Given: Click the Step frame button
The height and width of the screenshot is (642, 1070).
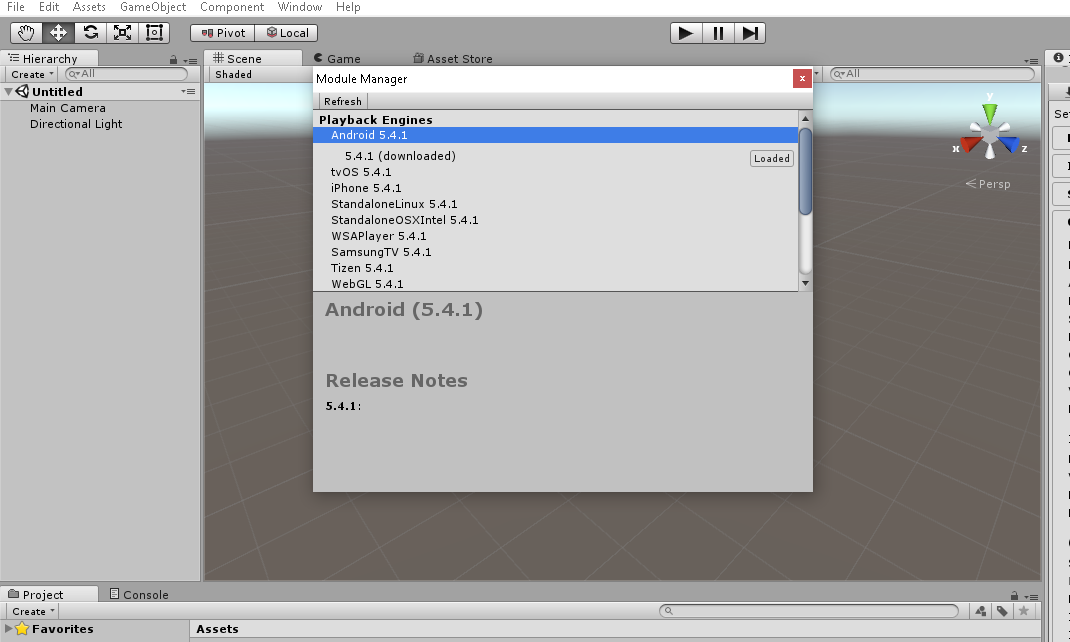Looking at the screenshot, I should [x=749, y=33].
